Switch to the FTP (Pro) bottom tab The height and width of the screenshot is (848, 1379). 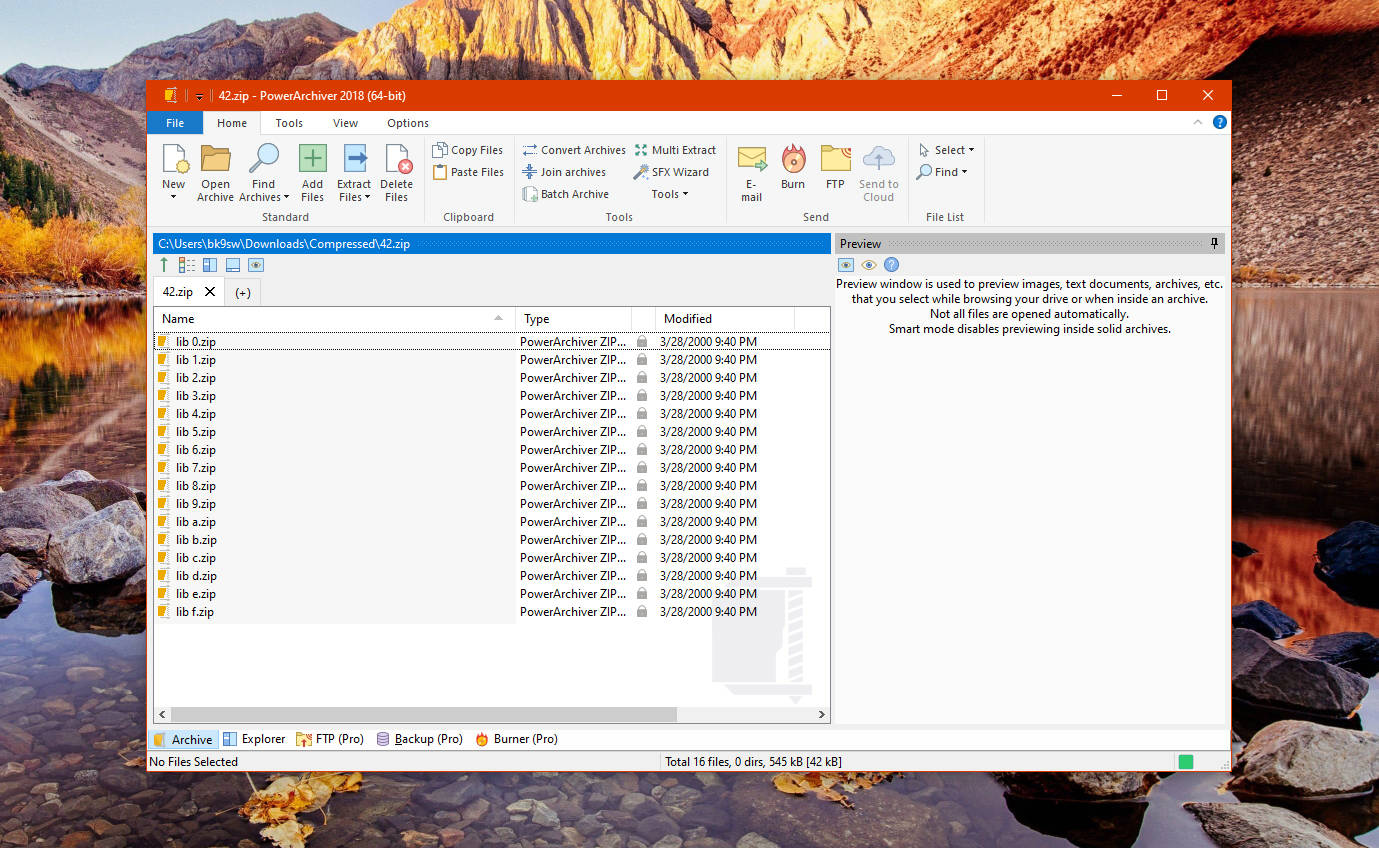point(330,739)
